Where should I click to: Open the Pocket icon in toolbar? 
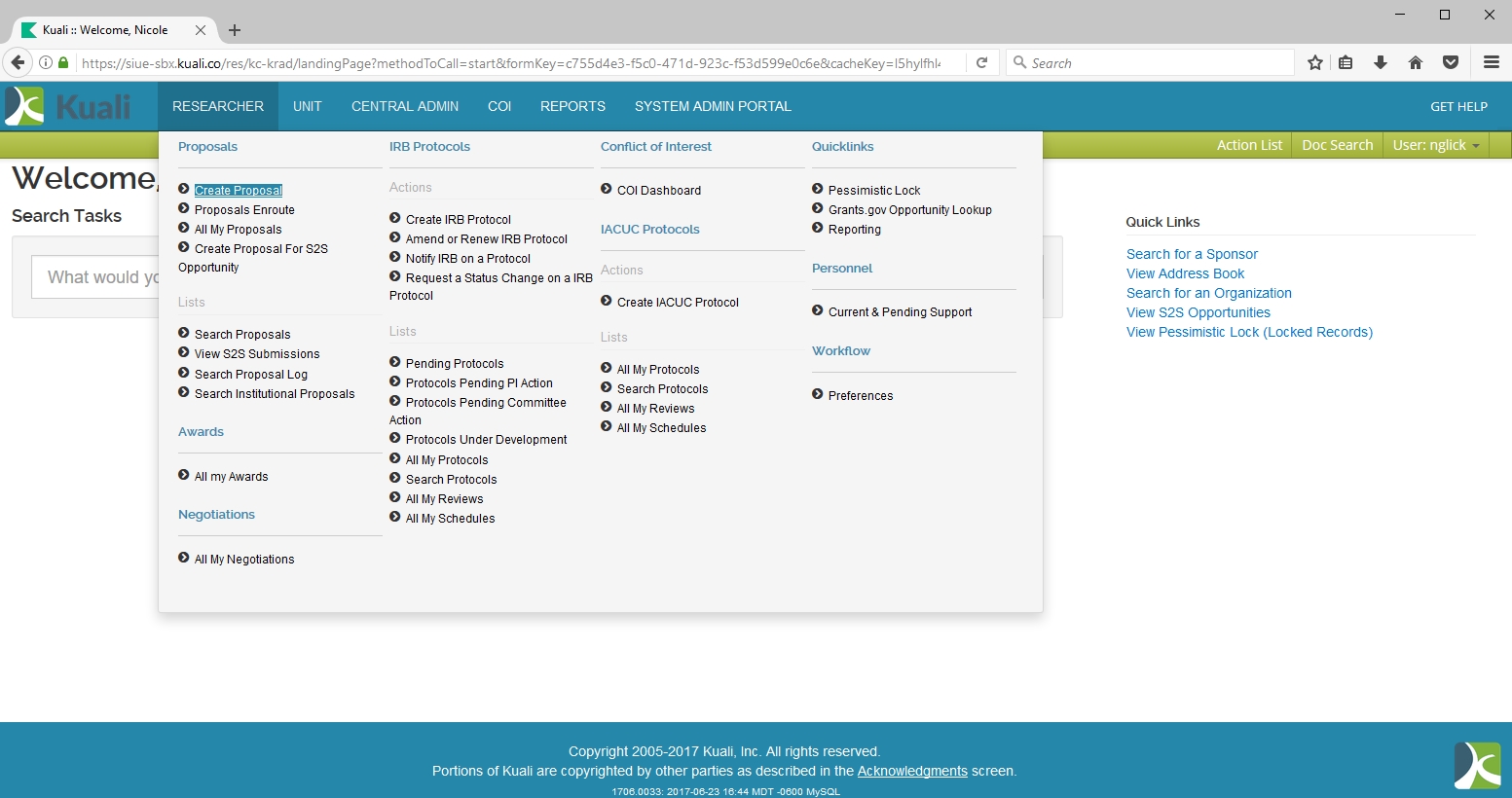tap(1451, 63)
